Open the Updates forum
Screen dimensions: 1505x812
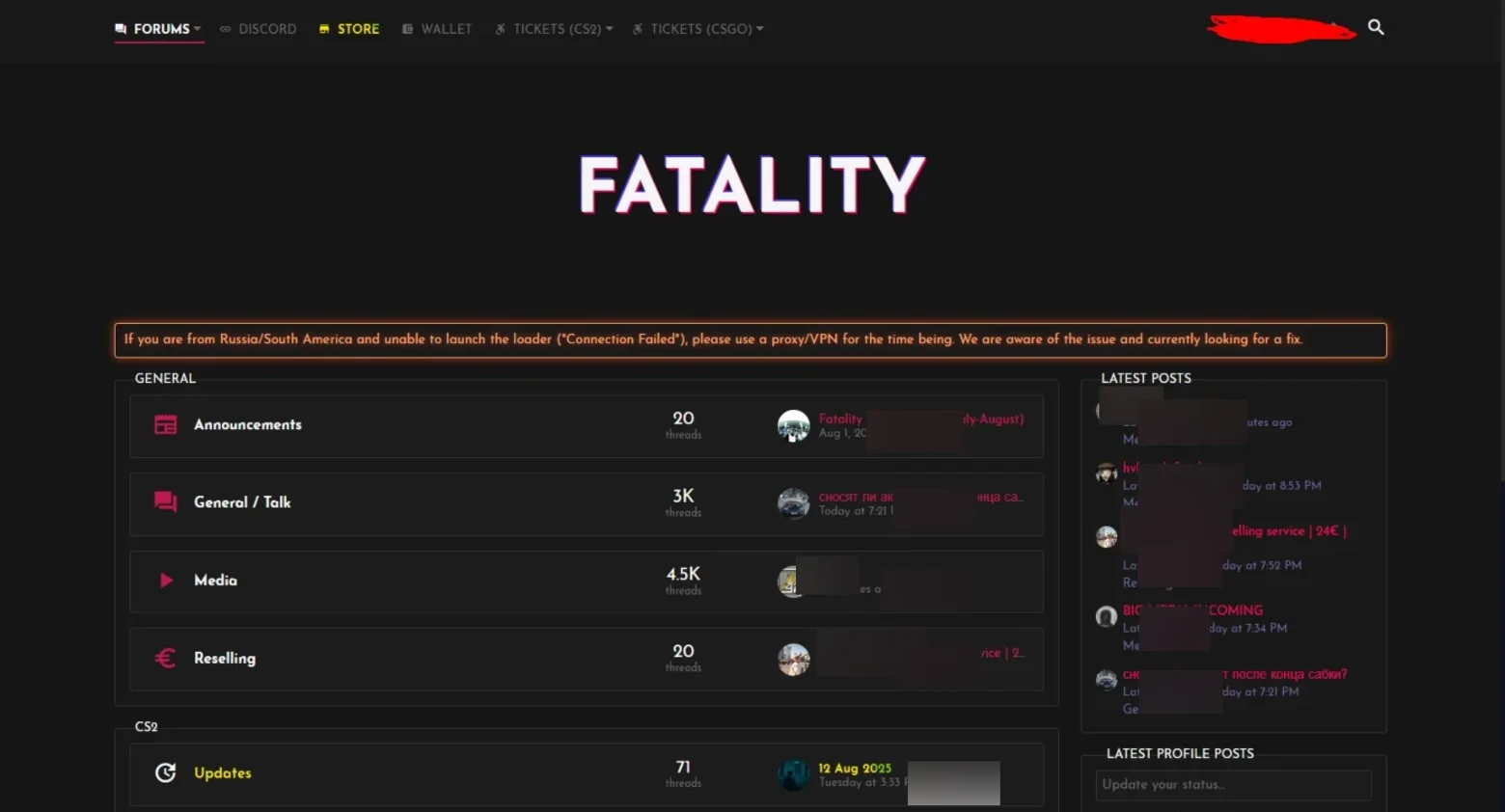pyautogui.click(x=223, y=773)
